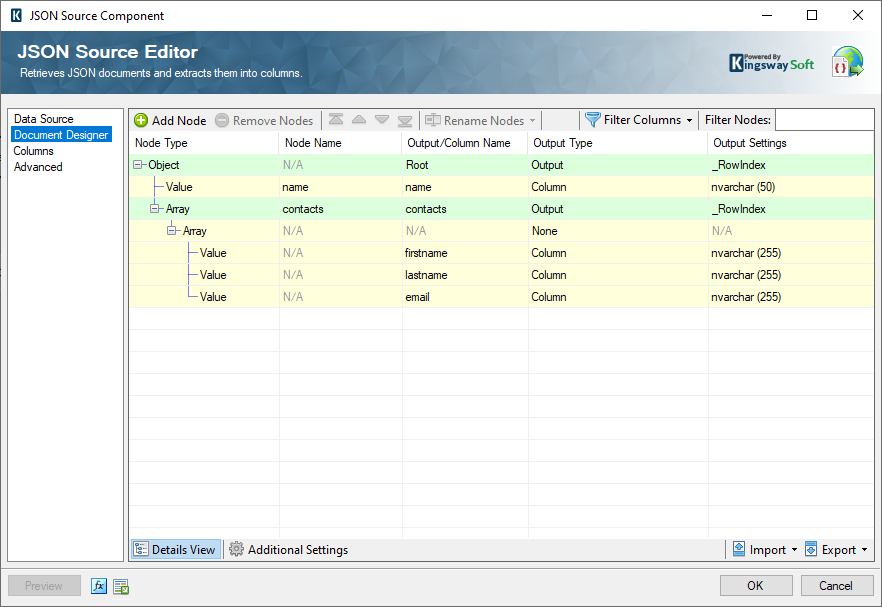Click the move-node-to-top arrow icon
The width and height of the screenshot is (882, 607).
click(337, 120)
